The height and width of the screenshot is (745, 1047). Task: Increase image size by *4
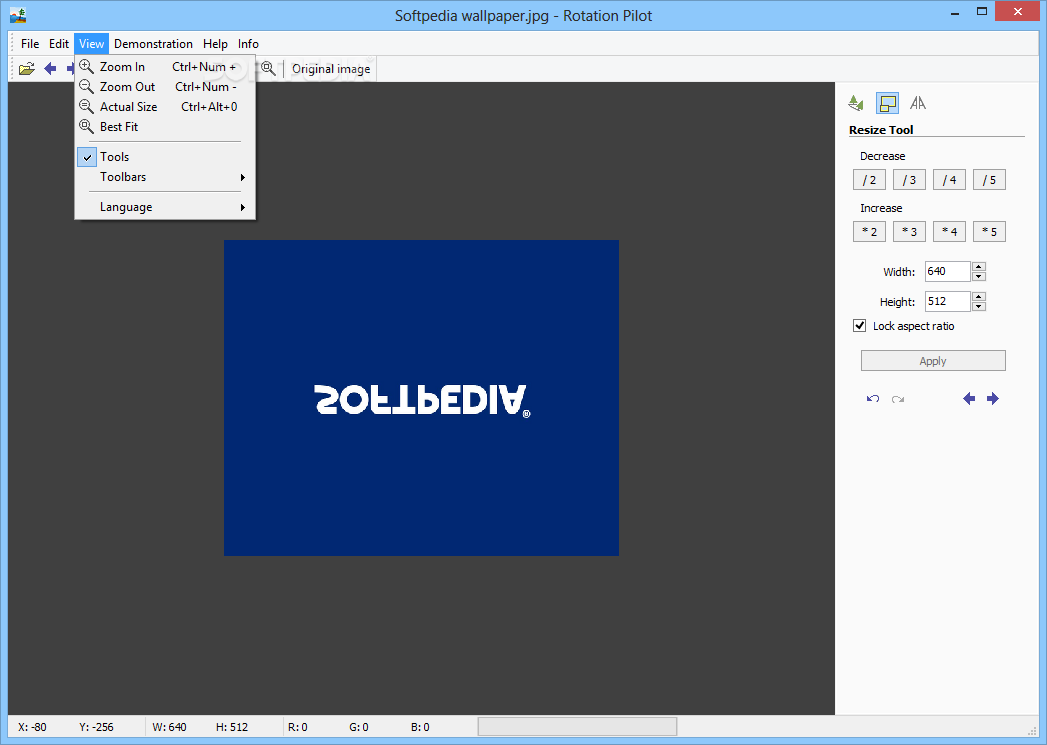tap(950, 232)
